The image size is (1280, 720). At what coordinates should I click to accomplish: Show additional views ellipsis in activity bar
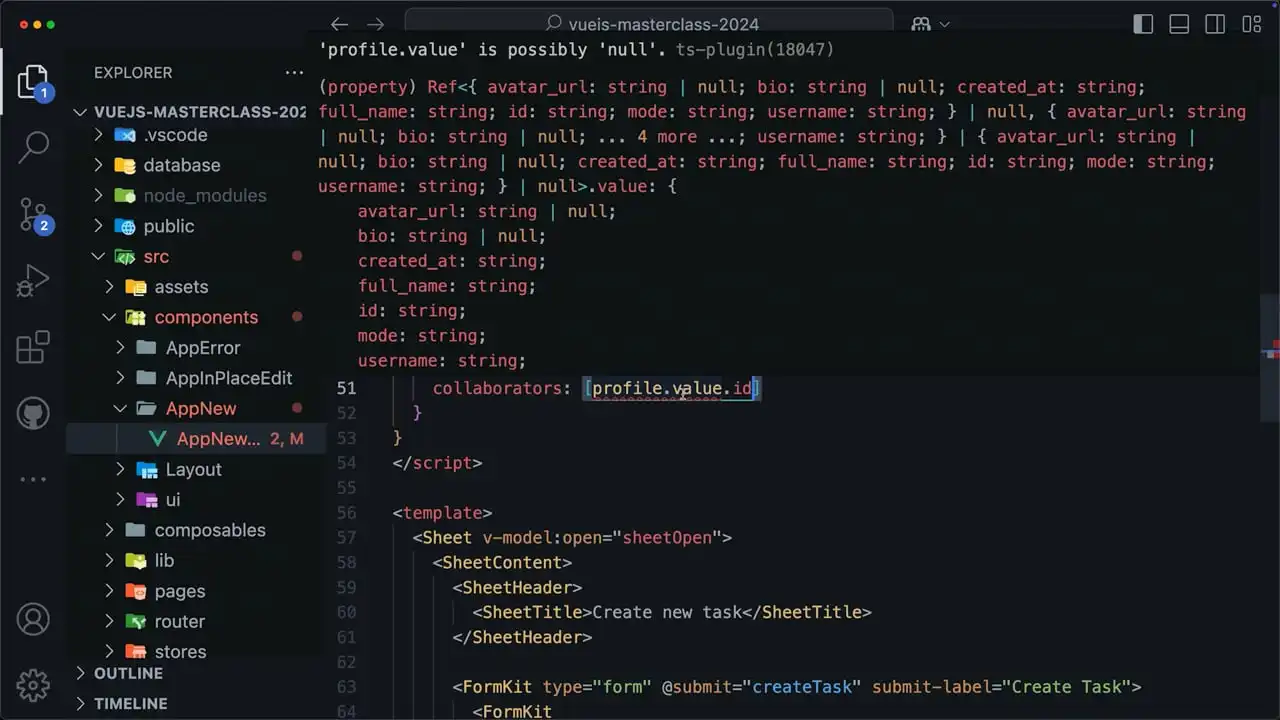pyautogui.click(x=33, y=479)
